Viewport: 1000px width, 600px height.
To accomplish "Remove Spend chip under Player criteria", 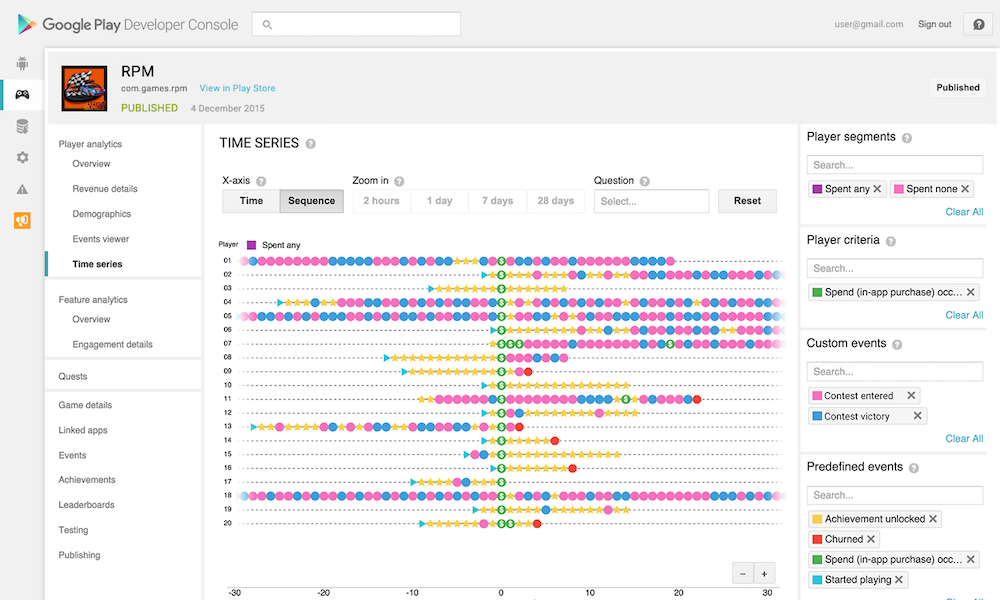I will coord(971,292).
